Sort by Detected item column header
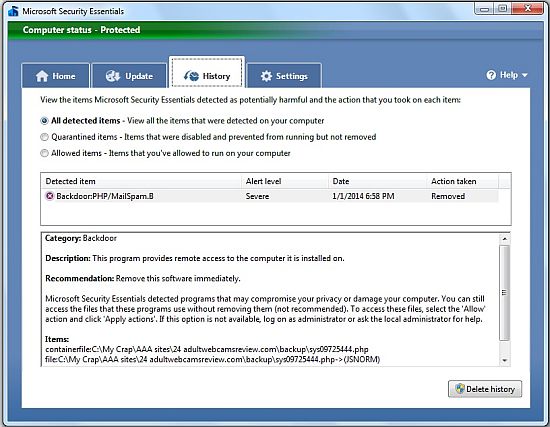 click(x=141, y=181)
